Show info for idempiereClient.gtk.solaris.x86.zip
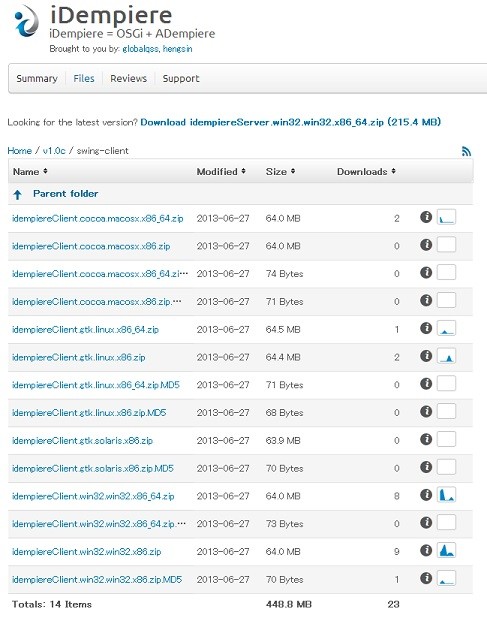Viewport: 487px width, 624px height. (x=426, y=439)
